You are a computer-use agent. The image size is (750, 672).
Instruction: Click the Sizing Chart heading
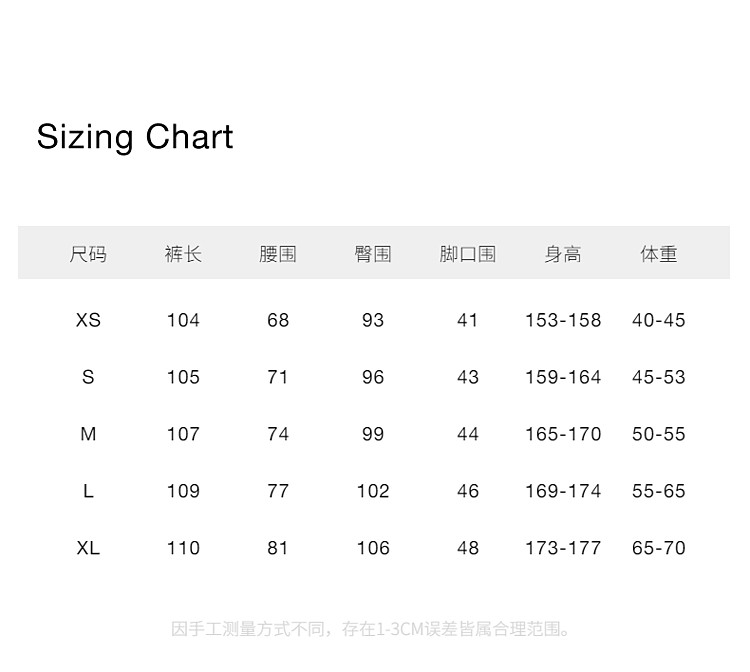pyautogui.click(x=135, y=137)
